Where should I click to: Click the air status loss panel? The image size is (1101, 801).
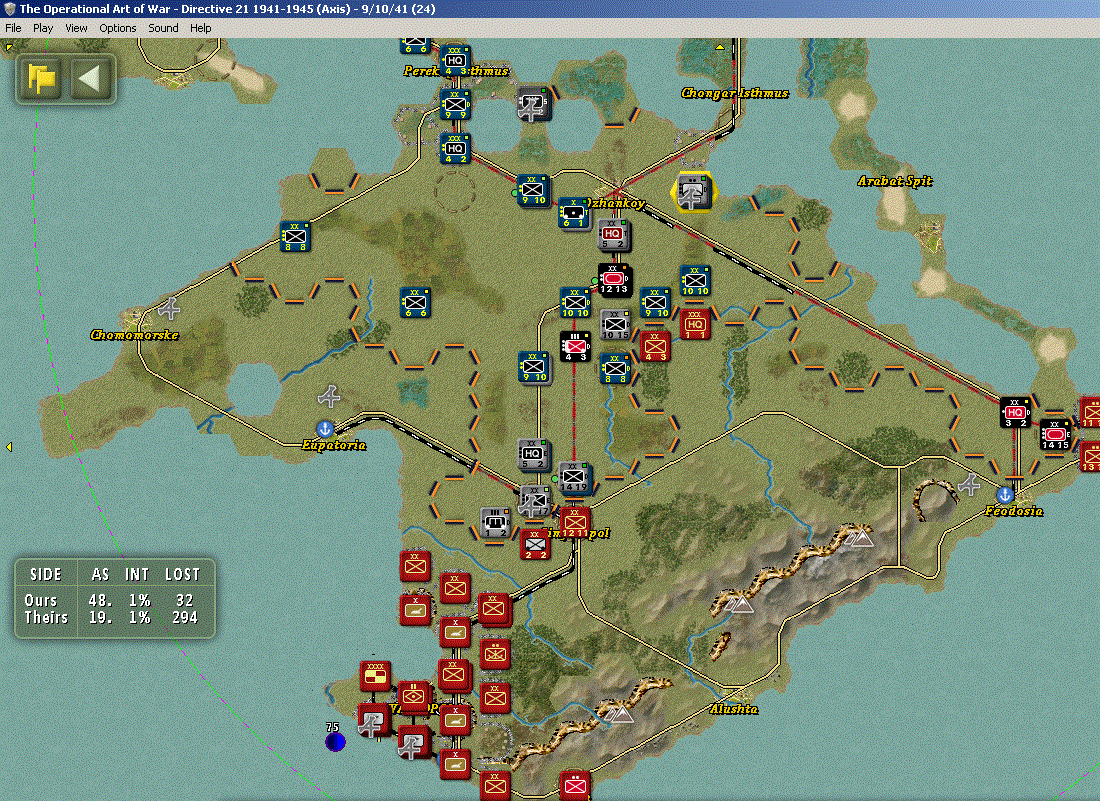pyautogui.click(x=114, y=598)
